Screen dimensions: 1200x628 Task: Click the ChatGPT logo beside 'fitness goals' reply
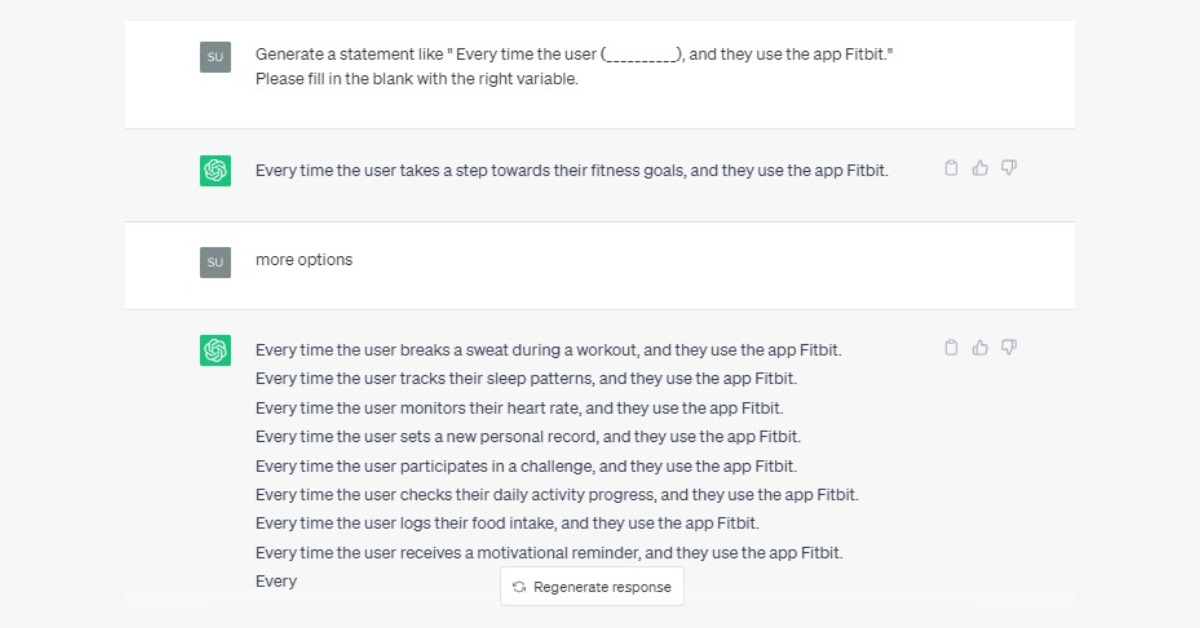pos(215,171)
